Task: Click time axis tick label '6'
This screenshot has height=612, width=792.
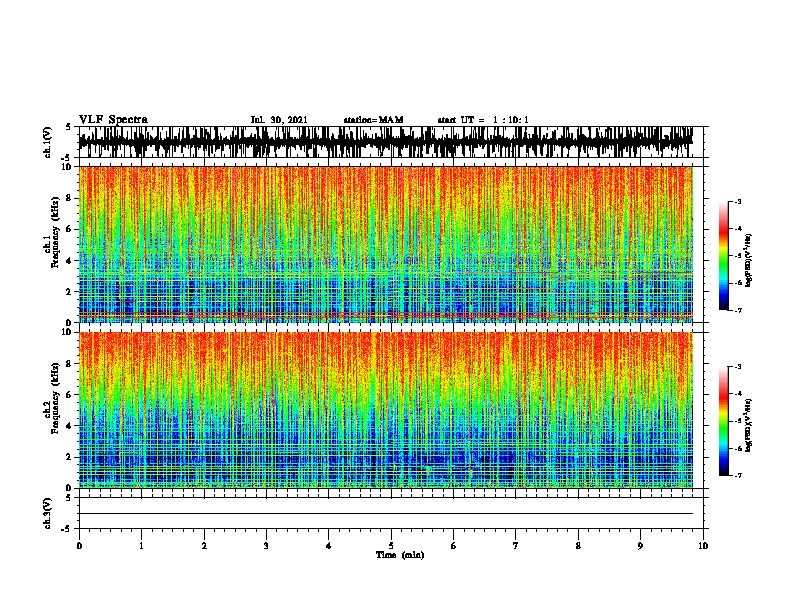Action: coord(454,546)
